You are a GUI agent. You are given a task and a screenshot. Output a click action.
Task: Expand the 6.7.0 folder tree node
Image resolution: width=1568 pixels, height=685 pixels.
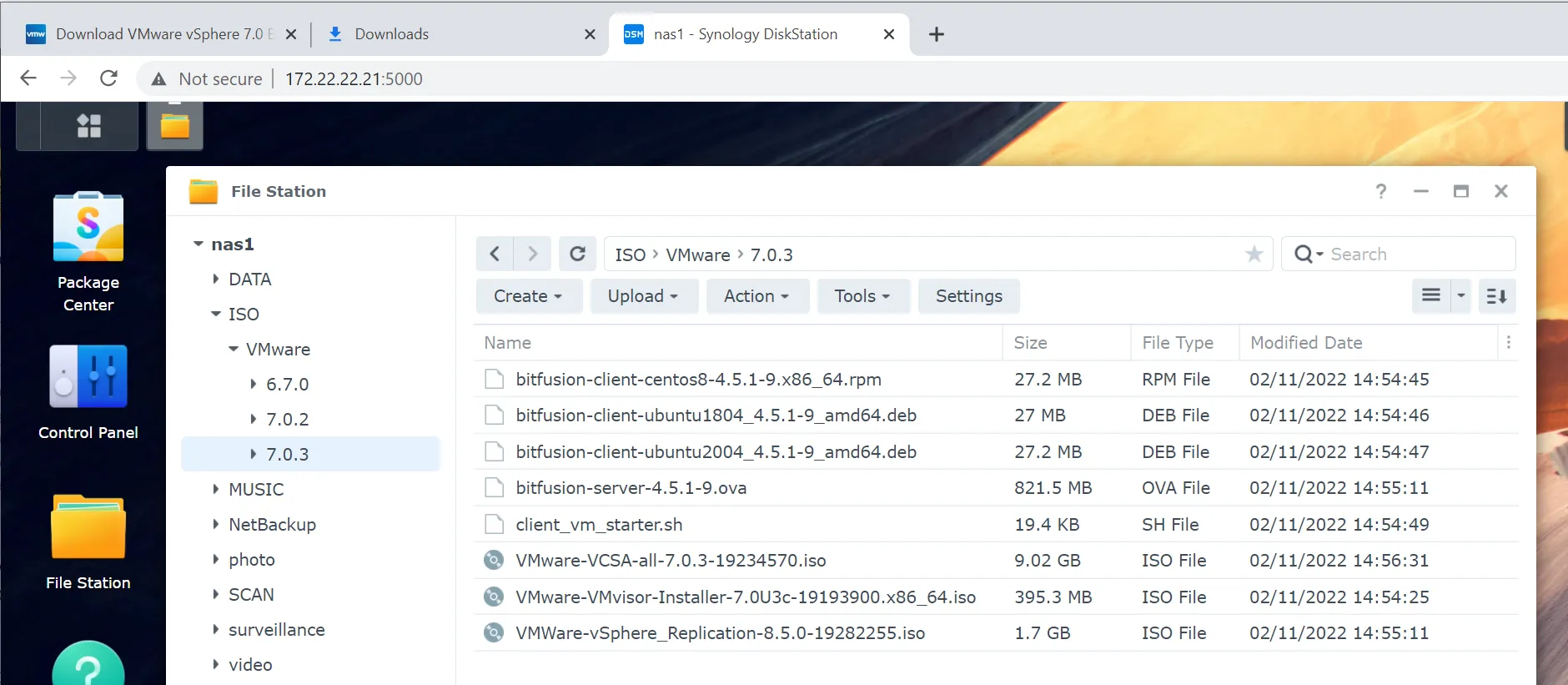point(253,384)
